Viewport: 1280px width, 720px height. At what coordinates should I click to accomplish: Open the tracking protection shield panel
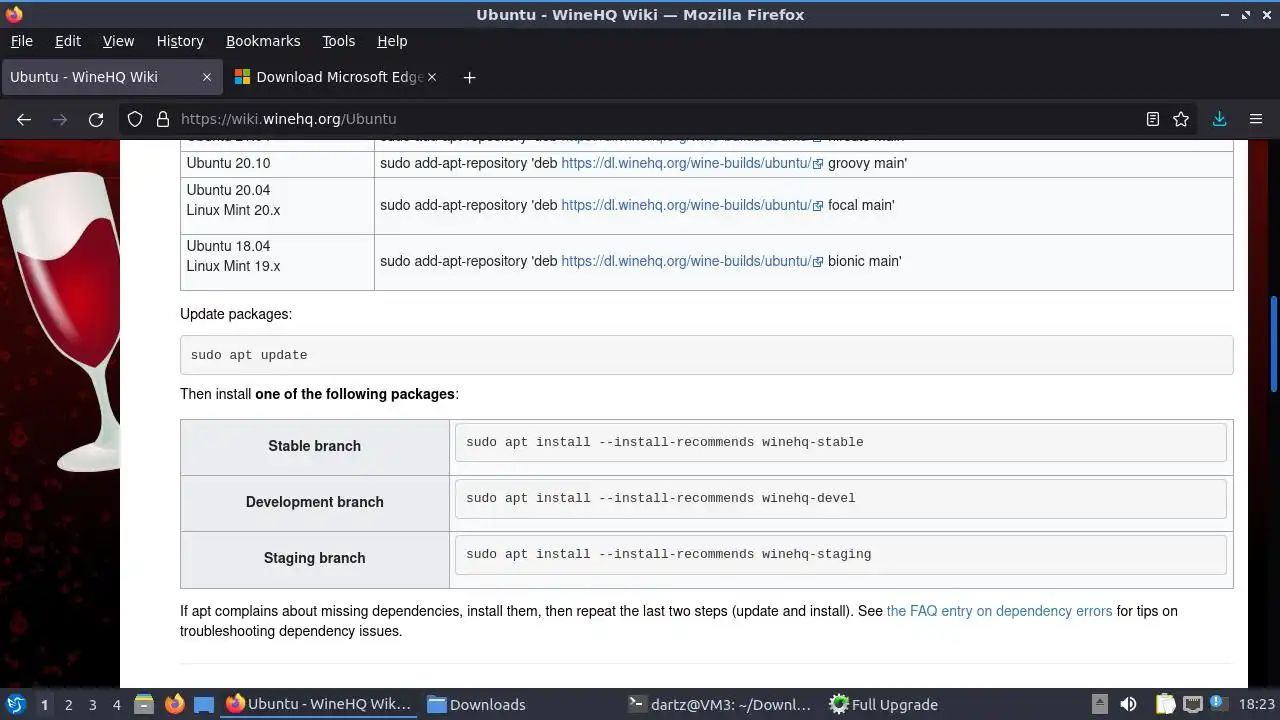pos(135,119)
